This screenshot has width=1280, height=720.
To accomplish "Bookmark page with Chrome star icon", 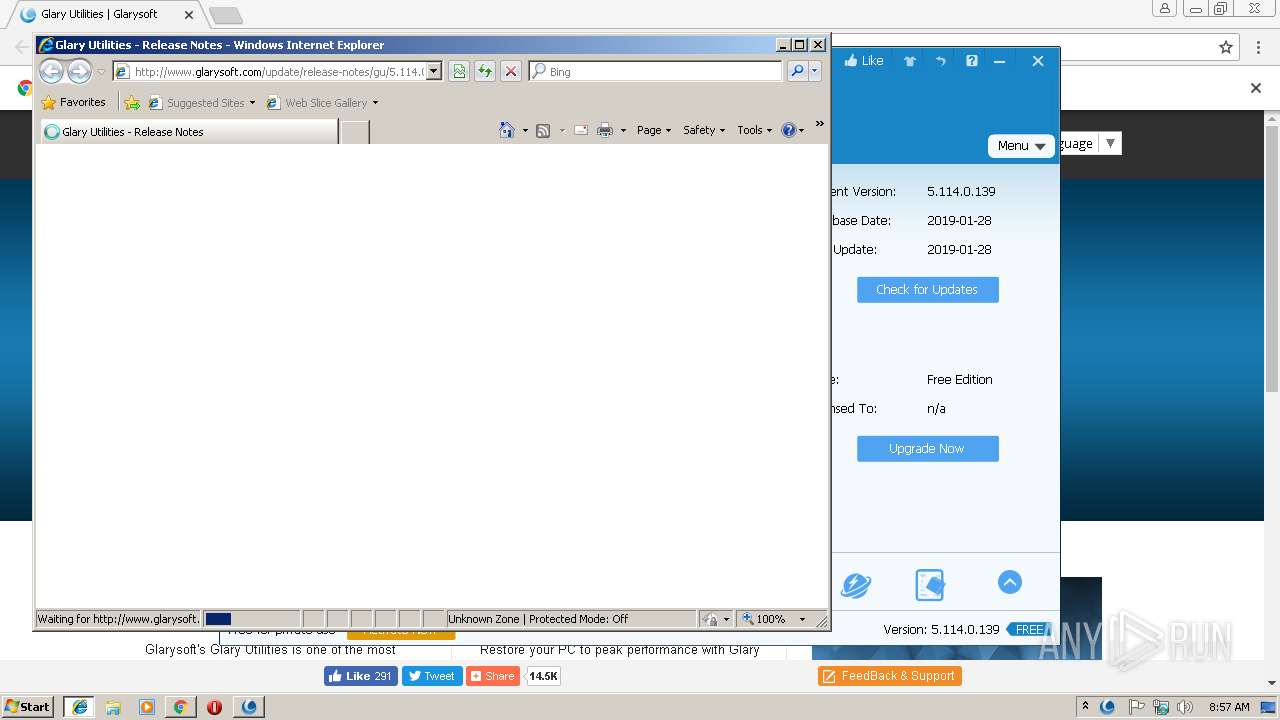I will point(1226,47).
